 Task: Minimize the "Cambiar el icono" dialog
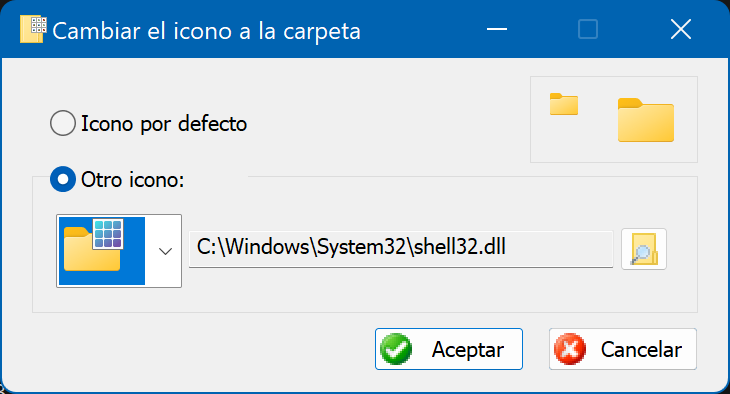[497, 29]
